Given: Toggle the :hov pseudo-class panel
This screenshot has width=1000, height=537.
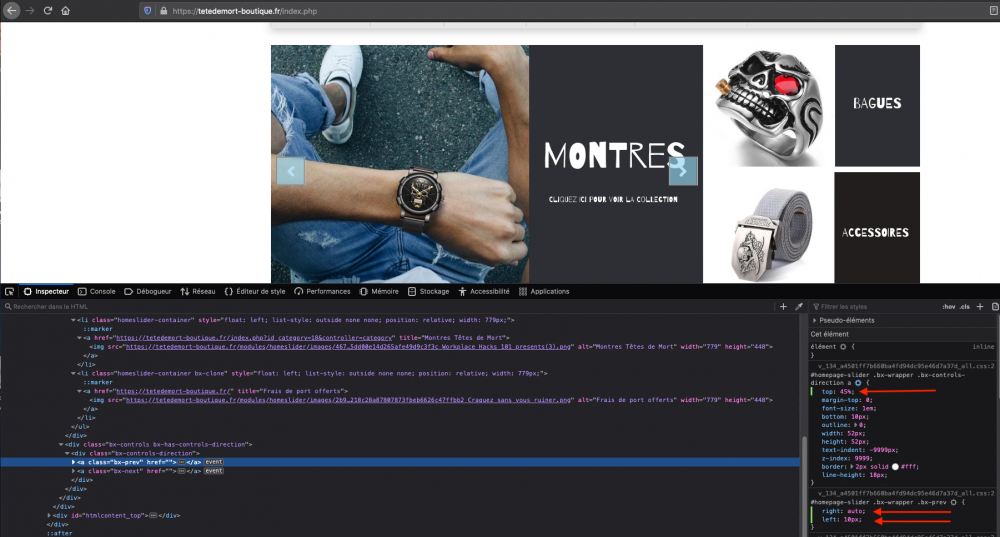Looking at the screenshot, I should click(x=949, y=307).
